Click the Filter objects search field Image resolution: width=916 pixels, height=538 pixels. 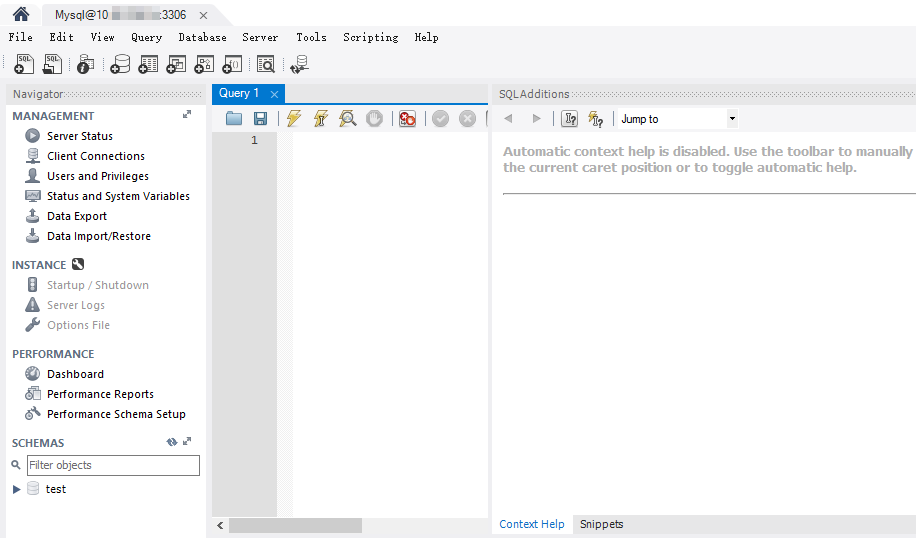coord(113,465)
